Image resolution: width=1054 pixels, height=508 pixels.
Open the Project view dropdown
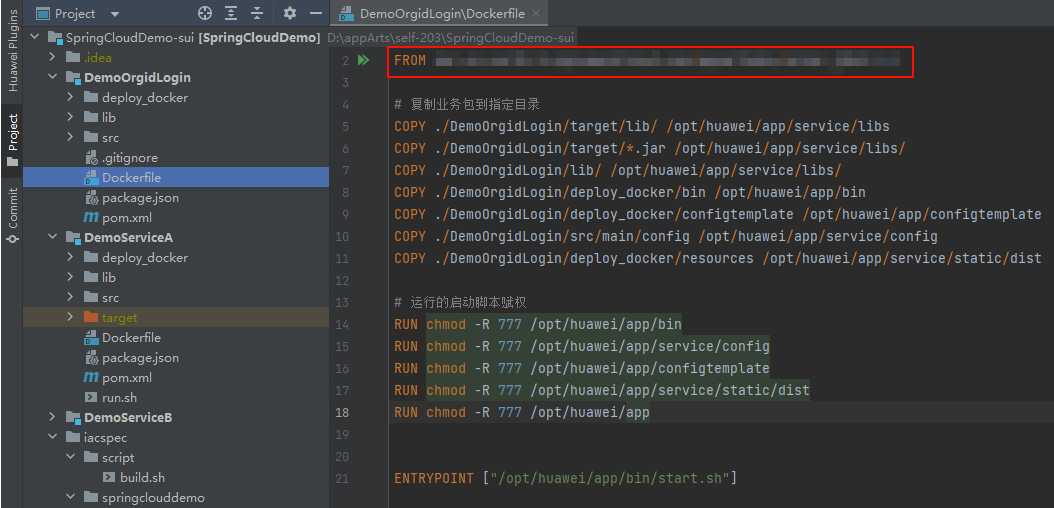(114, 14)
